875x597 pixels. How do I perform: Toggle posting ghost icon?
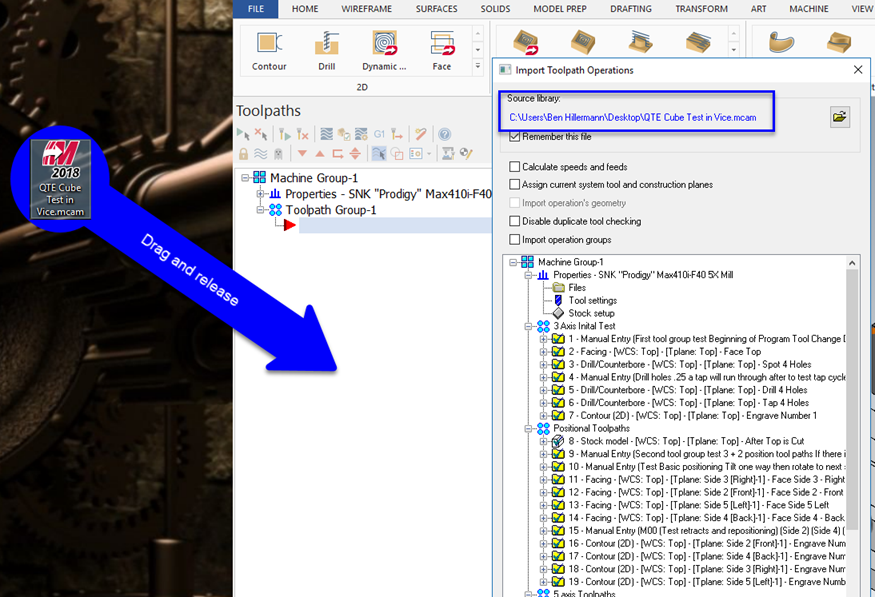[278, 153]
